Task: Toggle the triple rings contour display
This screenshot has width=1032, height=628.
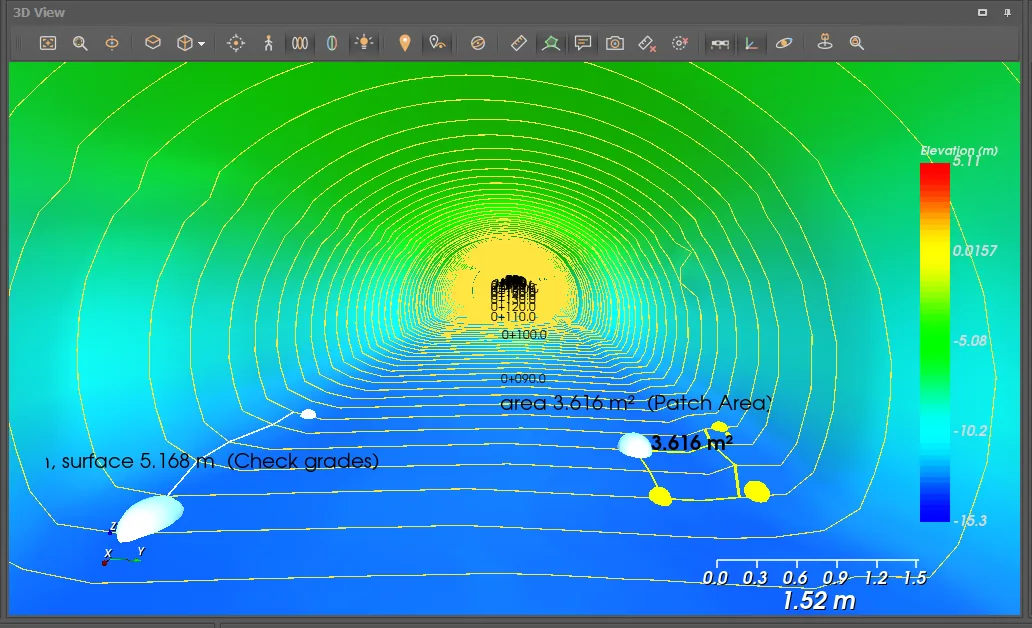Action: (300, 43)
